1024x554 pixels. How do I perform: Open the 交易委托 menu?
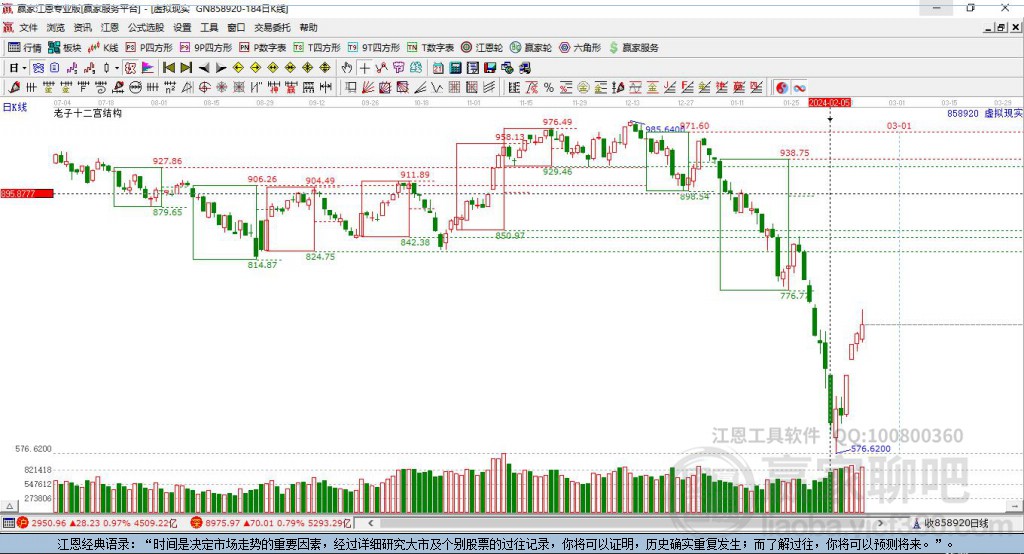click(x=272, y=27)
